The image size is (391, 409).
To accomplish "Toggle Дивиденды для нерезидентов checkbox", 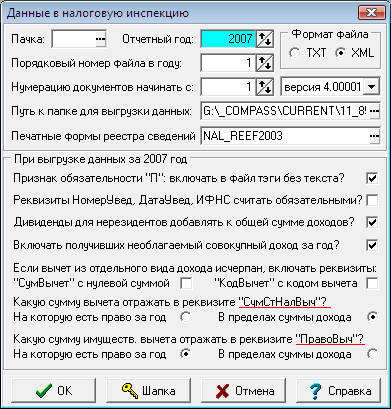I will pos(372,222).
